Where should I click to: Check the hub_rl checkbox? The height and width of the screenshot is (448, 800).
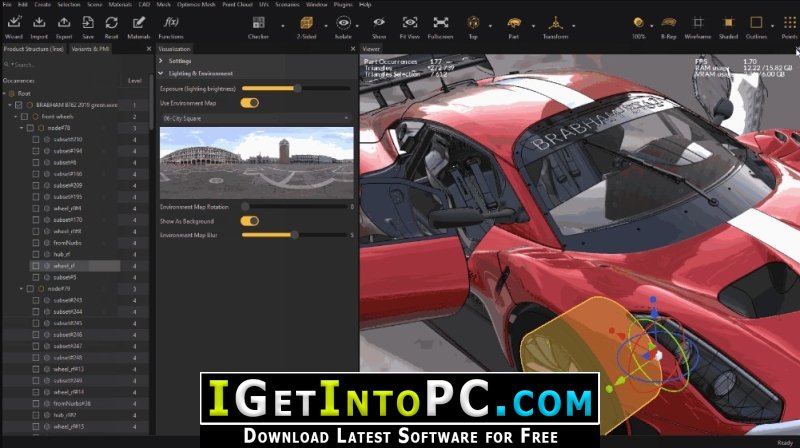click(36, 254)
